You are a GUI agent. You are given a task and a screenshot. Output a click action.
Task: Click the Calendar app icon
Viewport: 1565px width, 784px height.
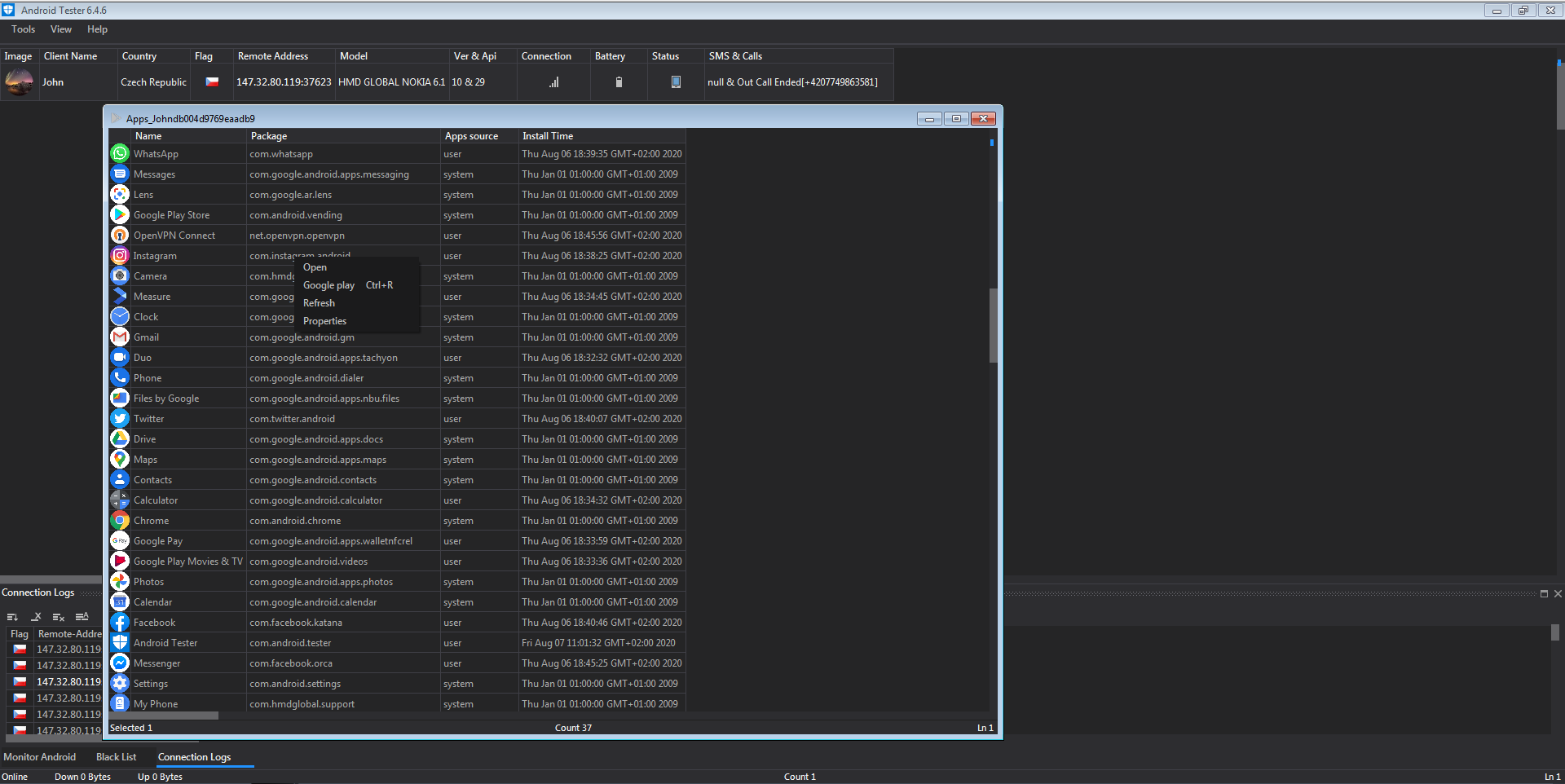120,601
